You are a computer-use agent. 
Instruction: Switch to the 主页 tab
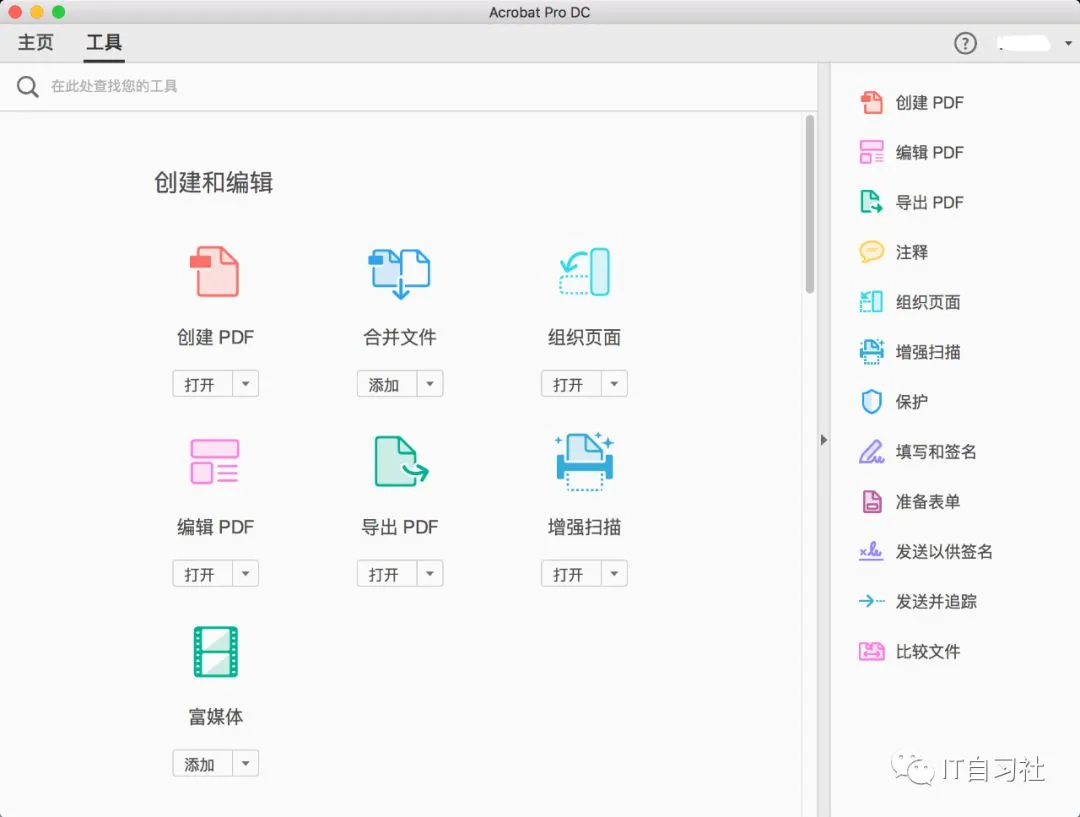coord(35,43)
